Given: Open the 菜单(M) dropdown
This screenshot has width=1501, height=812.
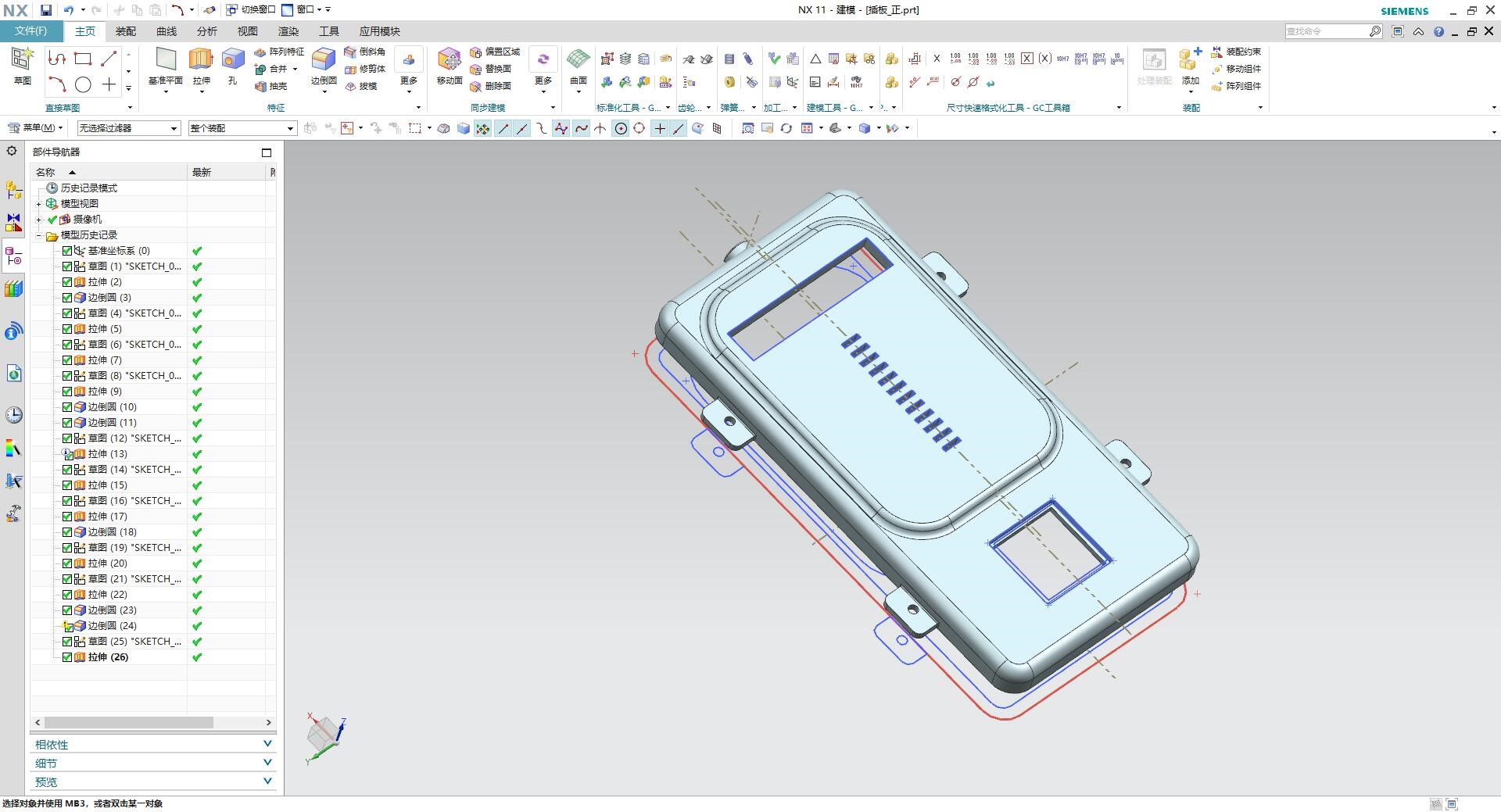Looking at the screenshot, I should [x=35, y=128].
